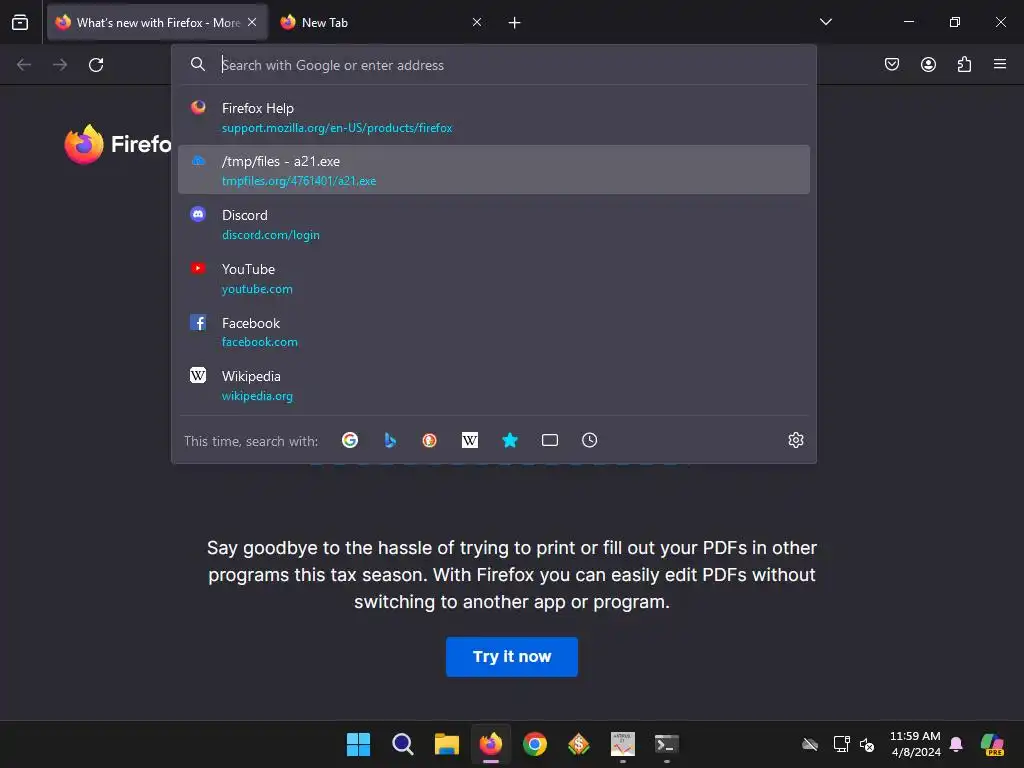Open the terminal app in taskbar
1024x768 pixels.
(x=667, y=744)
